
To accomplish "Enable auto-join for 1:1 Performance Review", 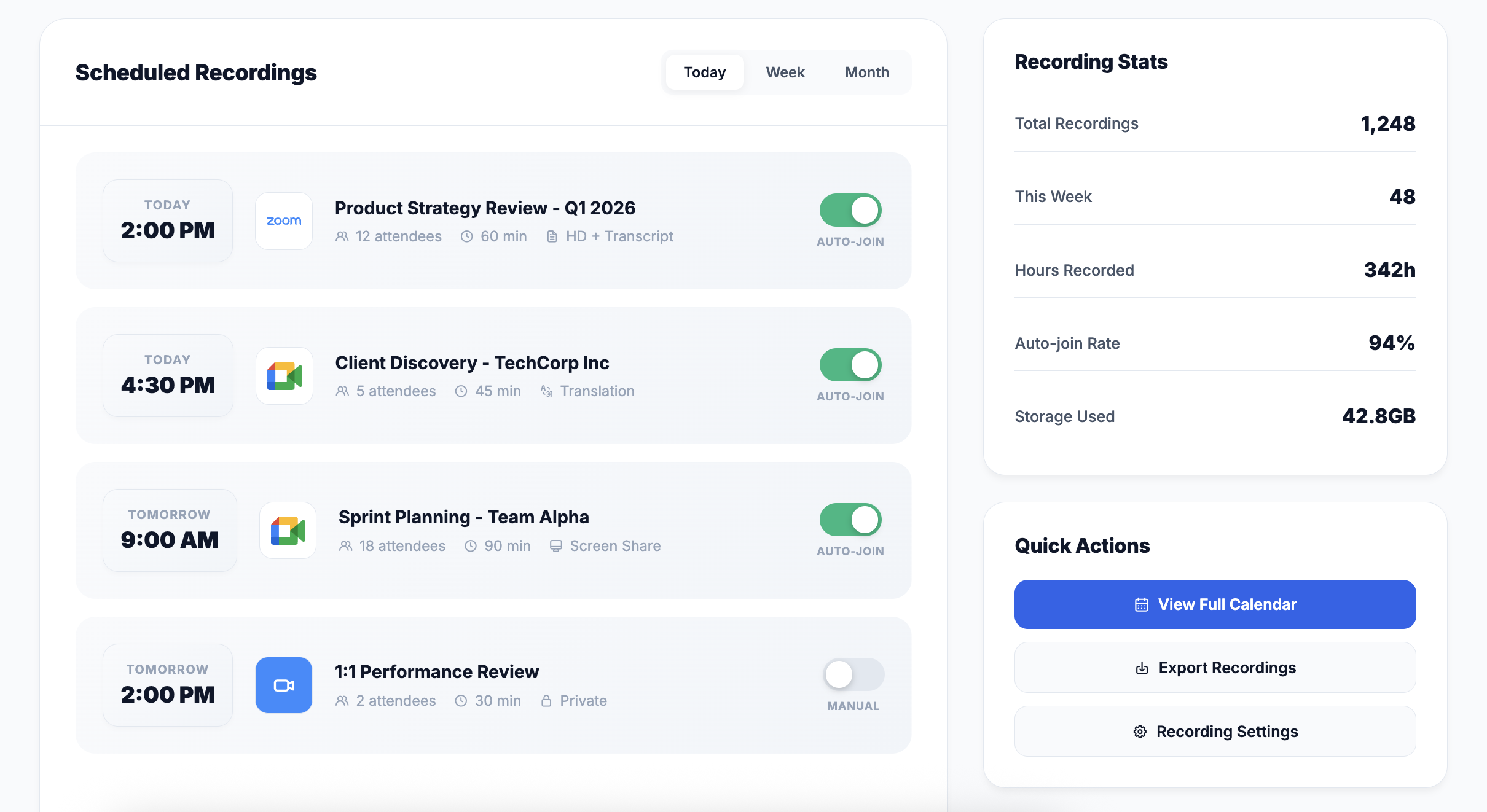I will click(853, 675).
